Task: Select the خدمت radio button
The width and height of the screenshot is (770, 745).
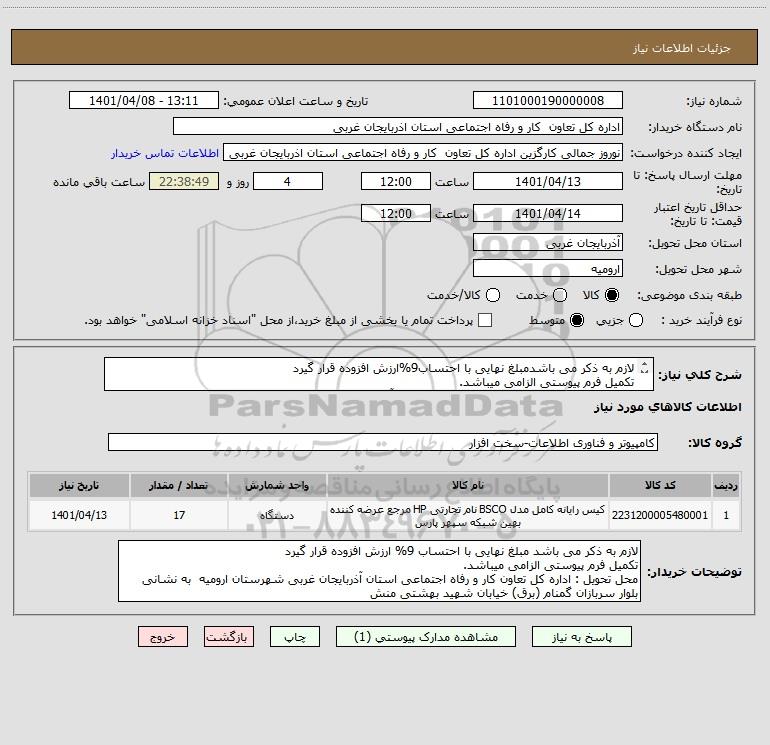Action: 560,295
